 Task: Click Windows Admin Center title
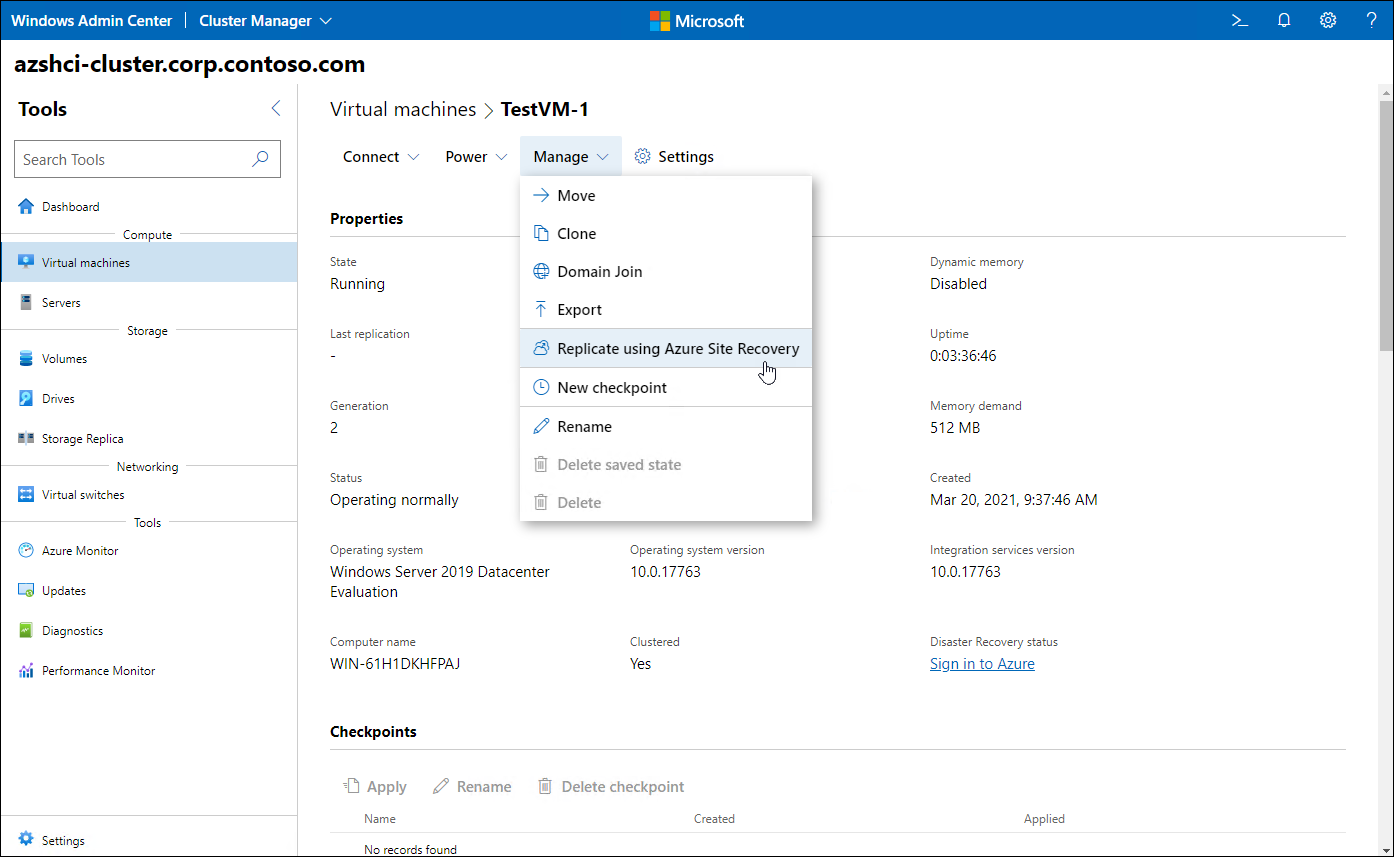pos(92,20)
